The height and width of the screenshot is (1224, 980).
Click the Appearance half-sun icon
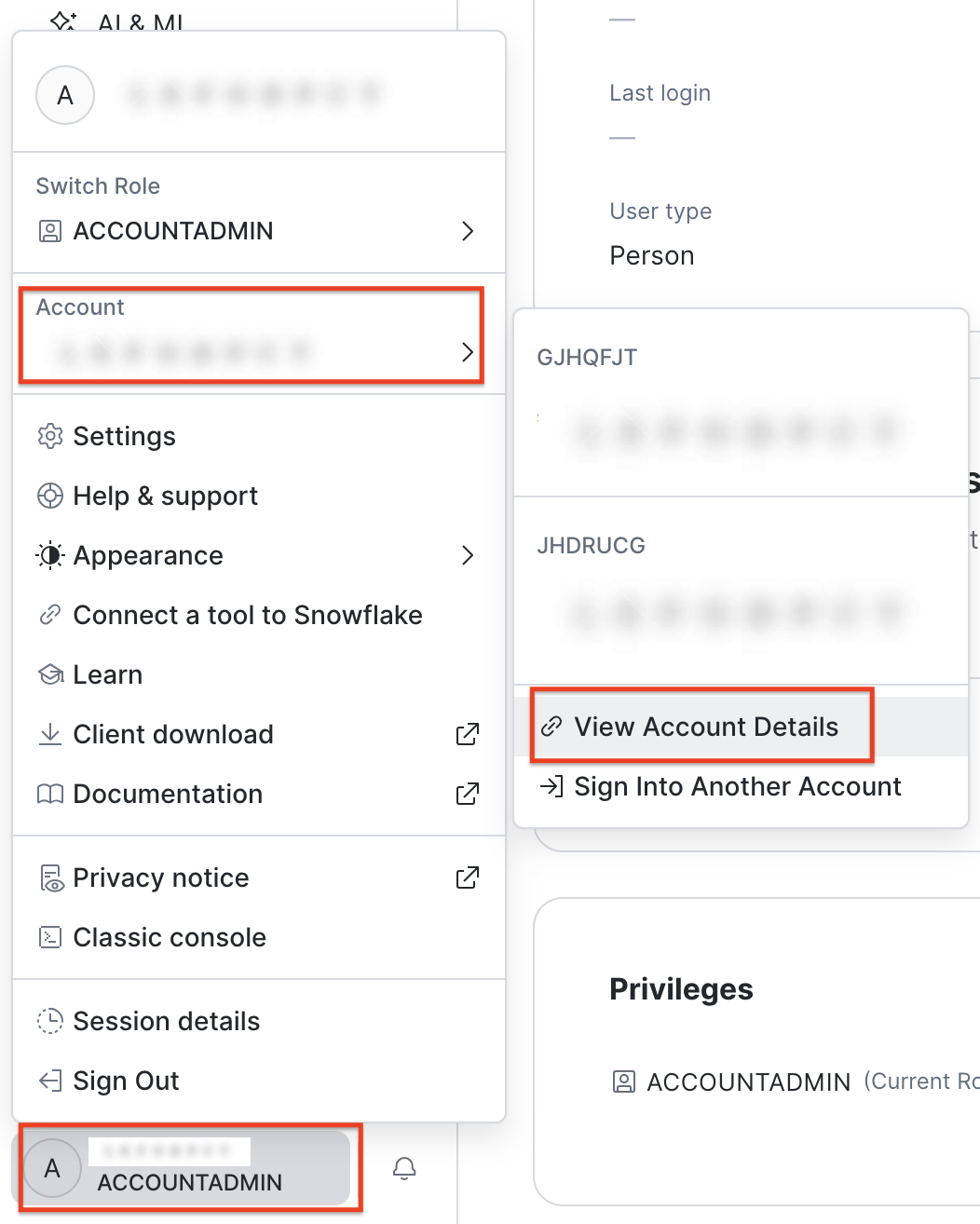point(49,555)
